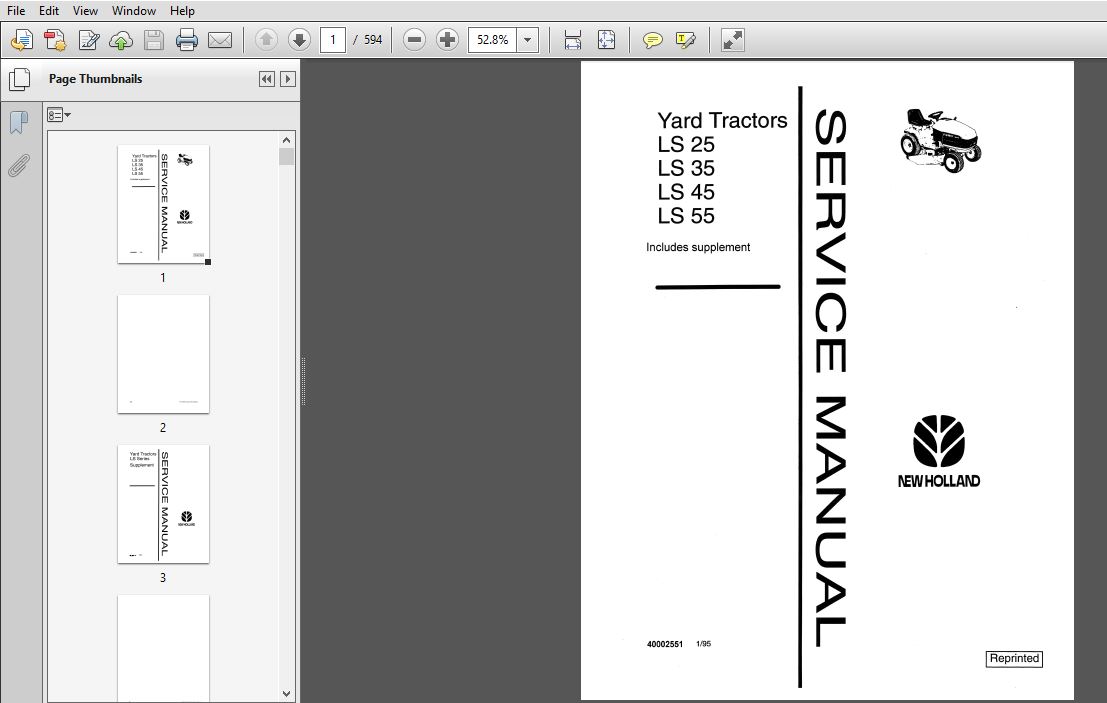Open the Window menu
Image resolution: width=1107 pixels, height=703 pixels.
tap(133, 11)
